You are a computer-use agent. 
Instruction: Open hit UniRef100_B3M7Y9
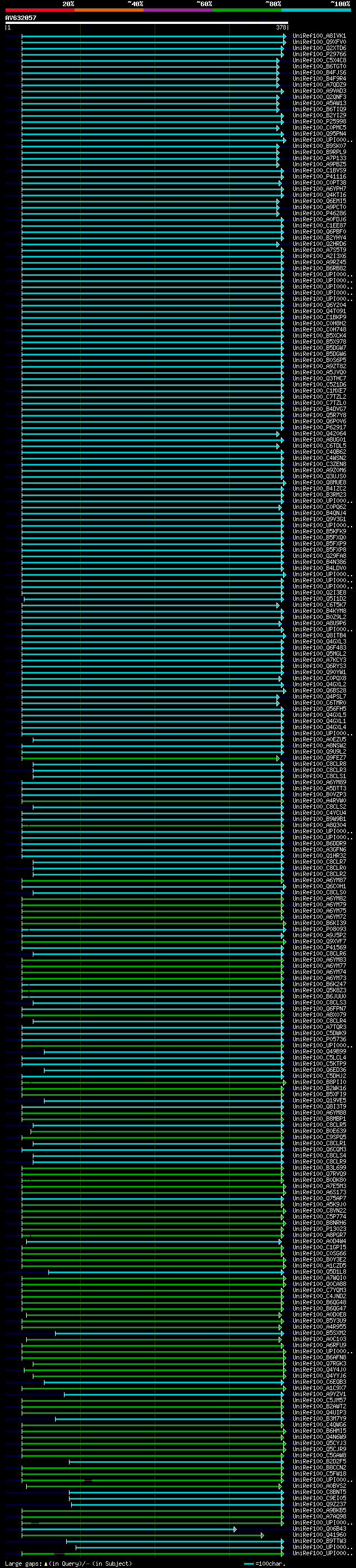(319, 1419)
